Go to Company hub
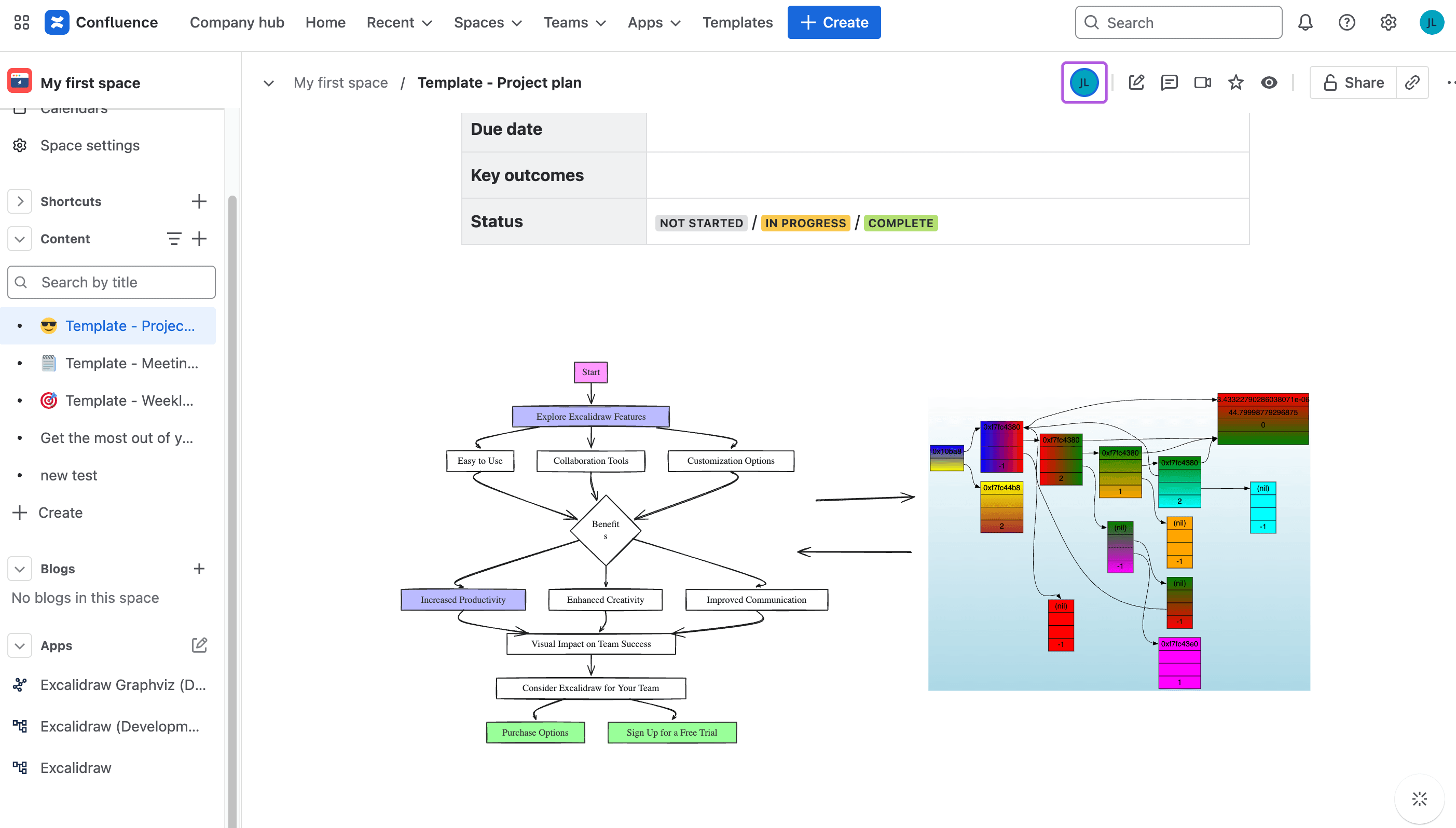1456x828 pixels. [x=237, y=22]
